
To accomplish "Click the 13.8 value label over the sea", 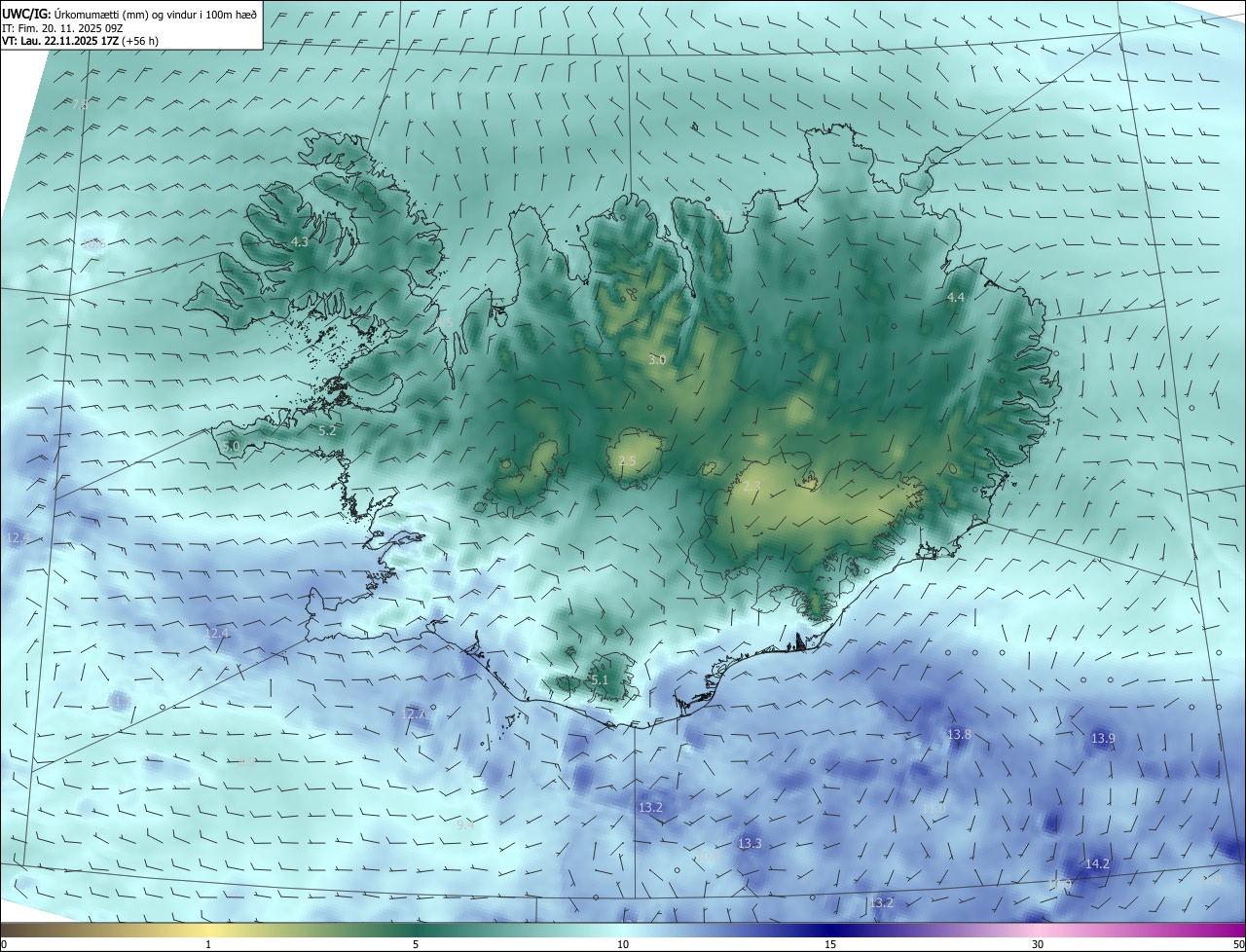I will (x=959, y=734).
